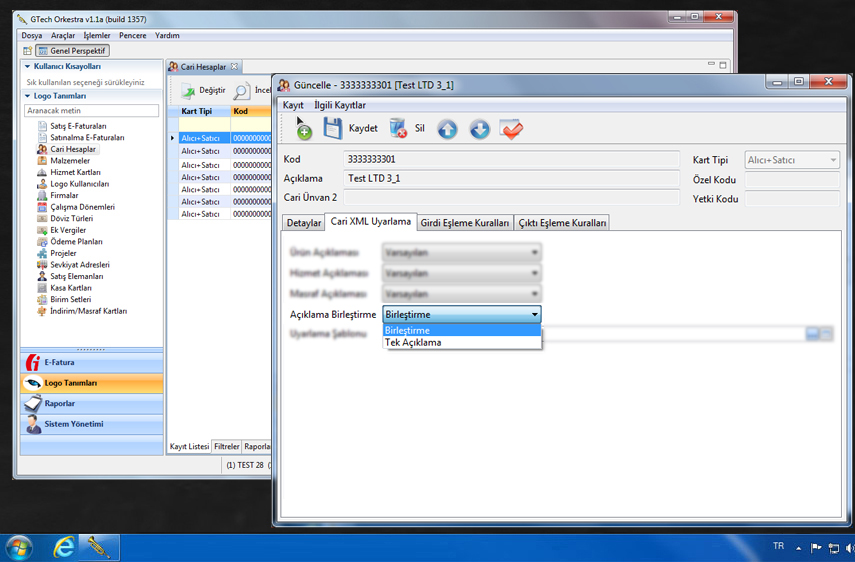855x562 pixels.
Task: Click the Açıklama Birleştirme combo box
Action: [x=462, y=315]
